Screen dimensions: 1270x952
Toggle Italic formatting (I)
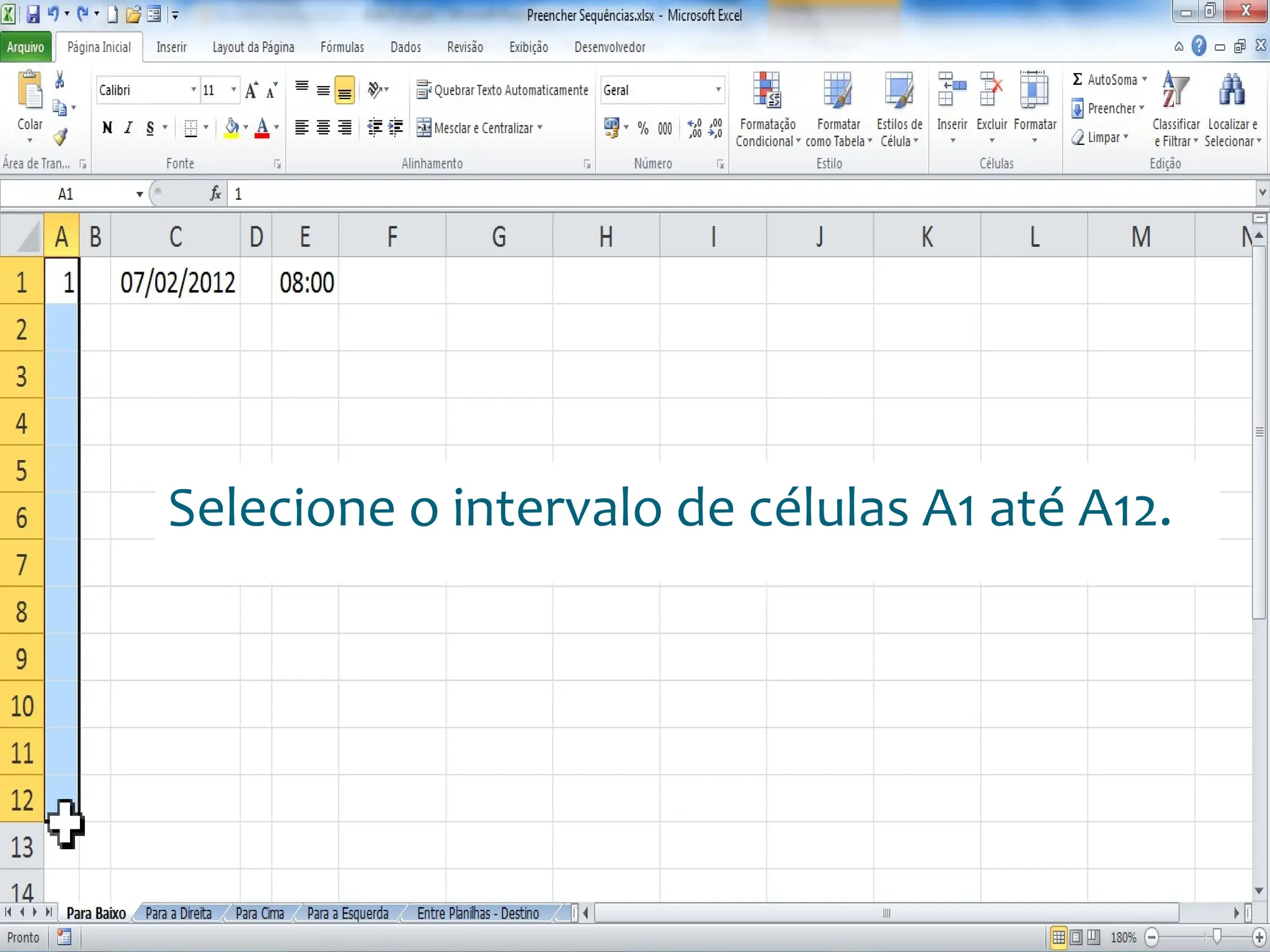128,128
